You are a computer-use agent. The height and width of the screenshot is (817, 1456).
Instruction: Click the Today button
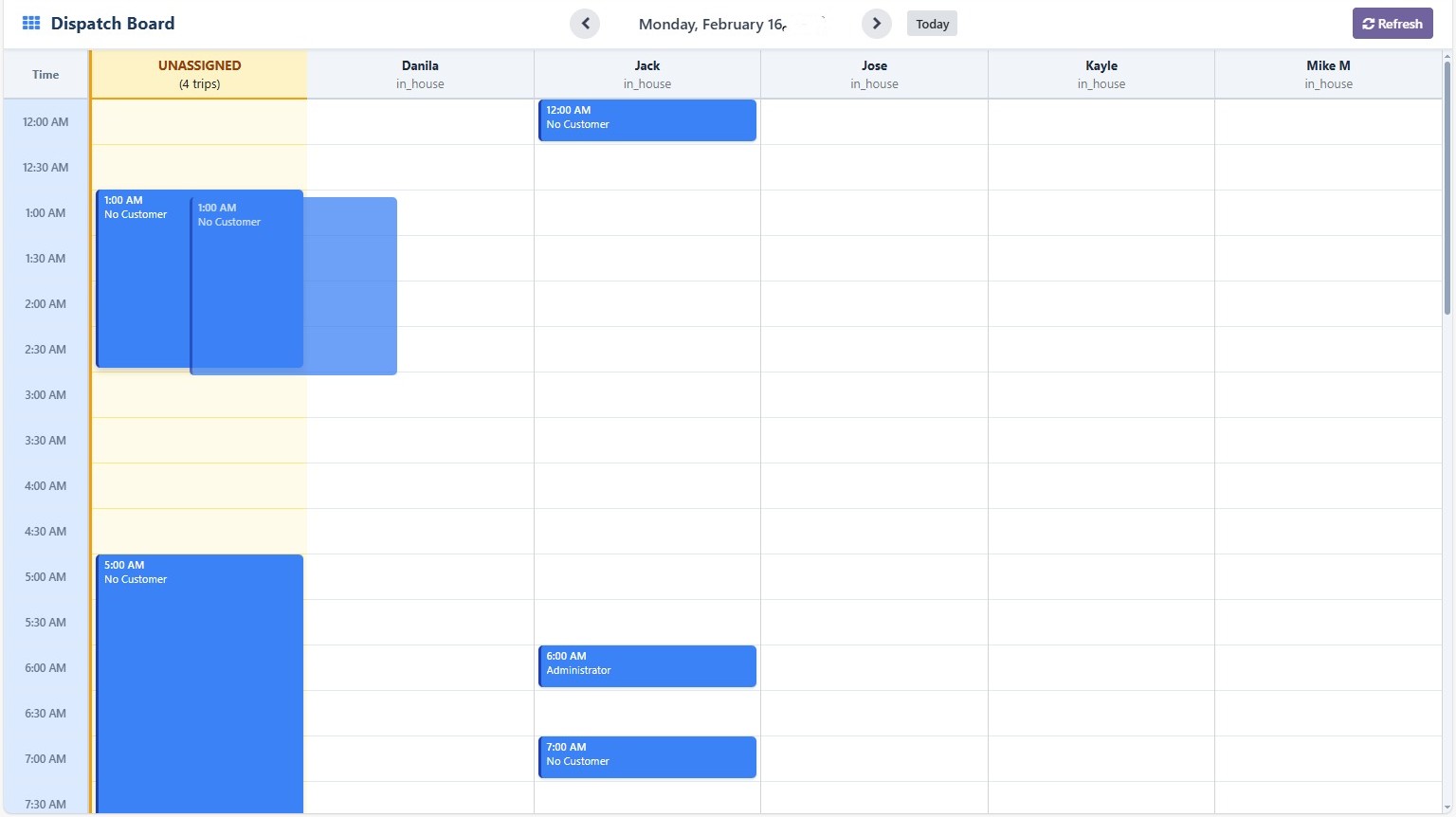point(932,24)
